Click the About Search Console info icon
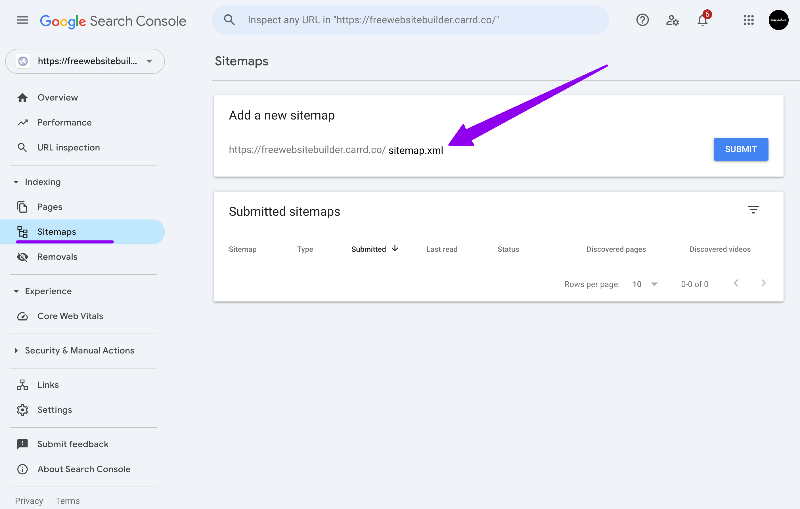Viewport: 800px width, 509px height. tap(22, 469)
